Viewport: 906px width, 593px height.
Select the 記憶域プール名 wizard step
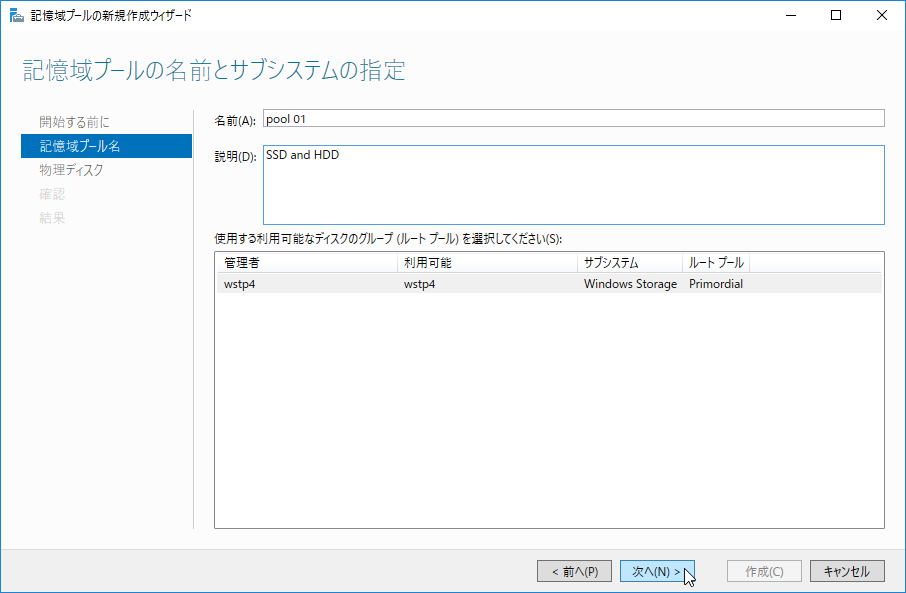[106, 146]
